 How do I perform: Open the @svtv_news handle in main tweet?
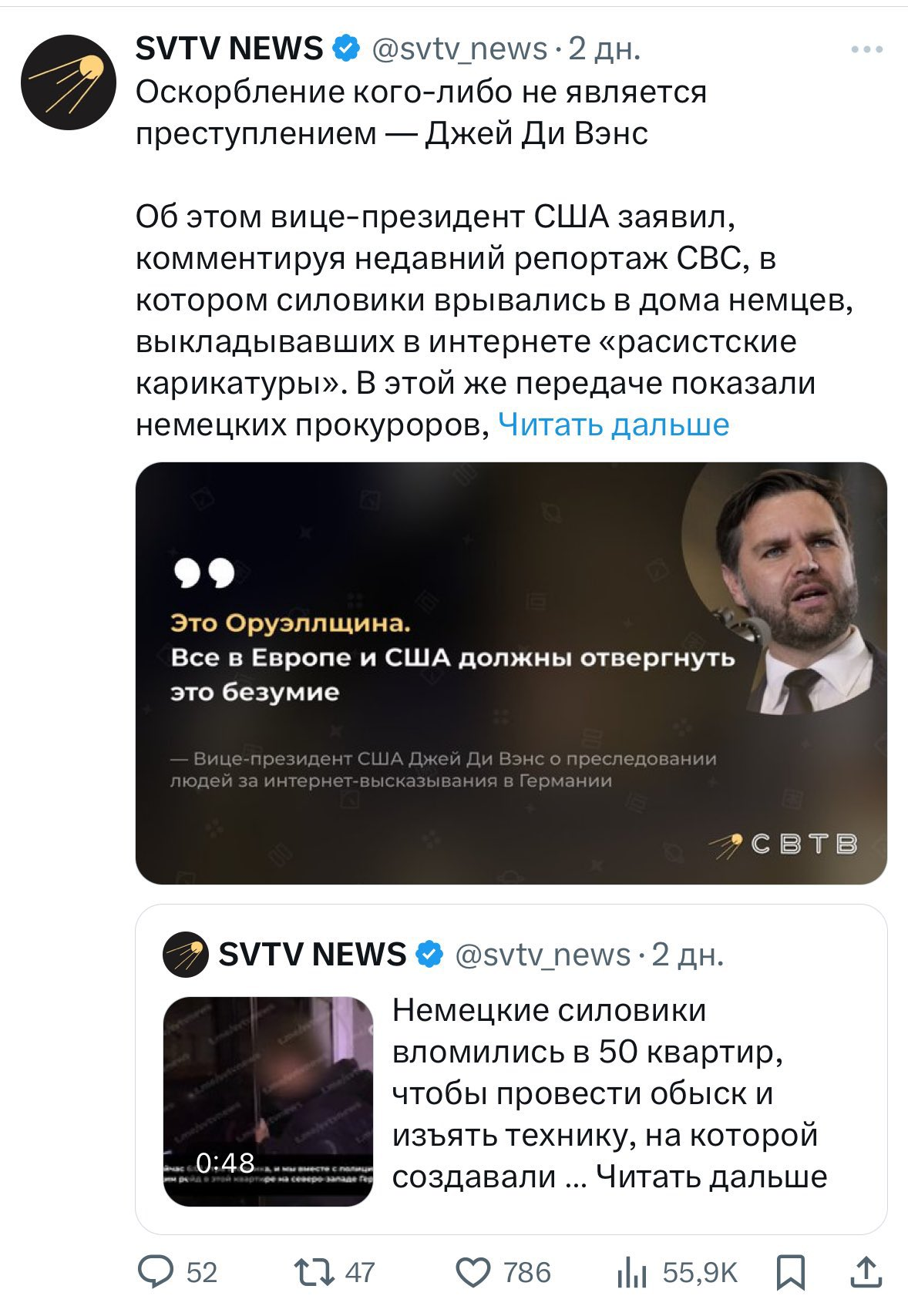tap(459, 49)
